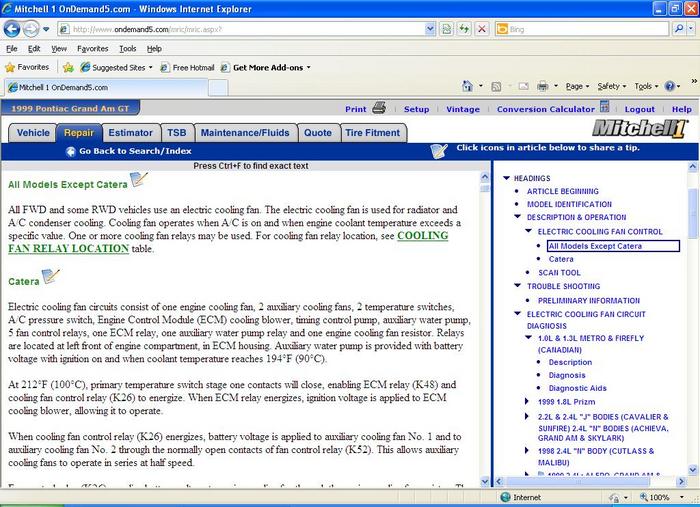This screenshot has height=507, width=700.
Task: Switch to the Quote tab
Action: pos(318,133)
